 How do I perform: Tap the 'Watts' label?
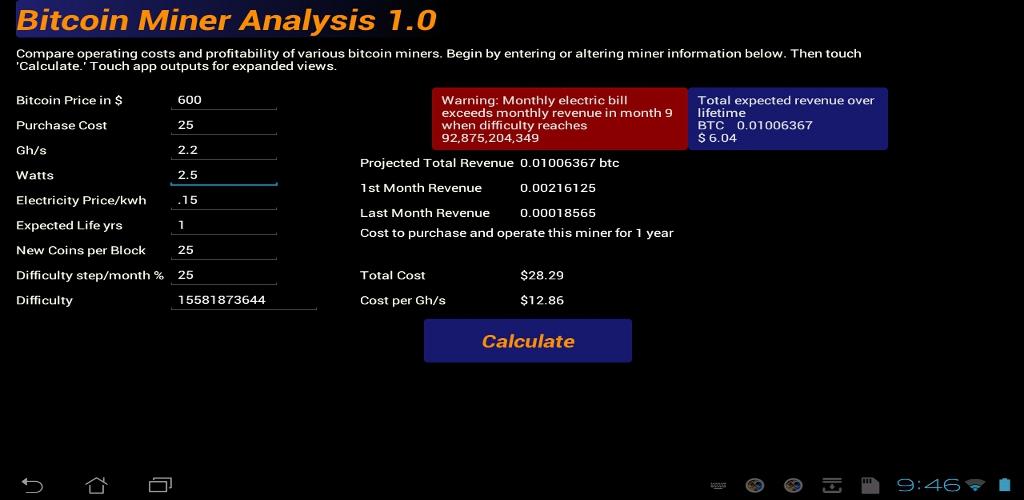(x=35, y=176)
